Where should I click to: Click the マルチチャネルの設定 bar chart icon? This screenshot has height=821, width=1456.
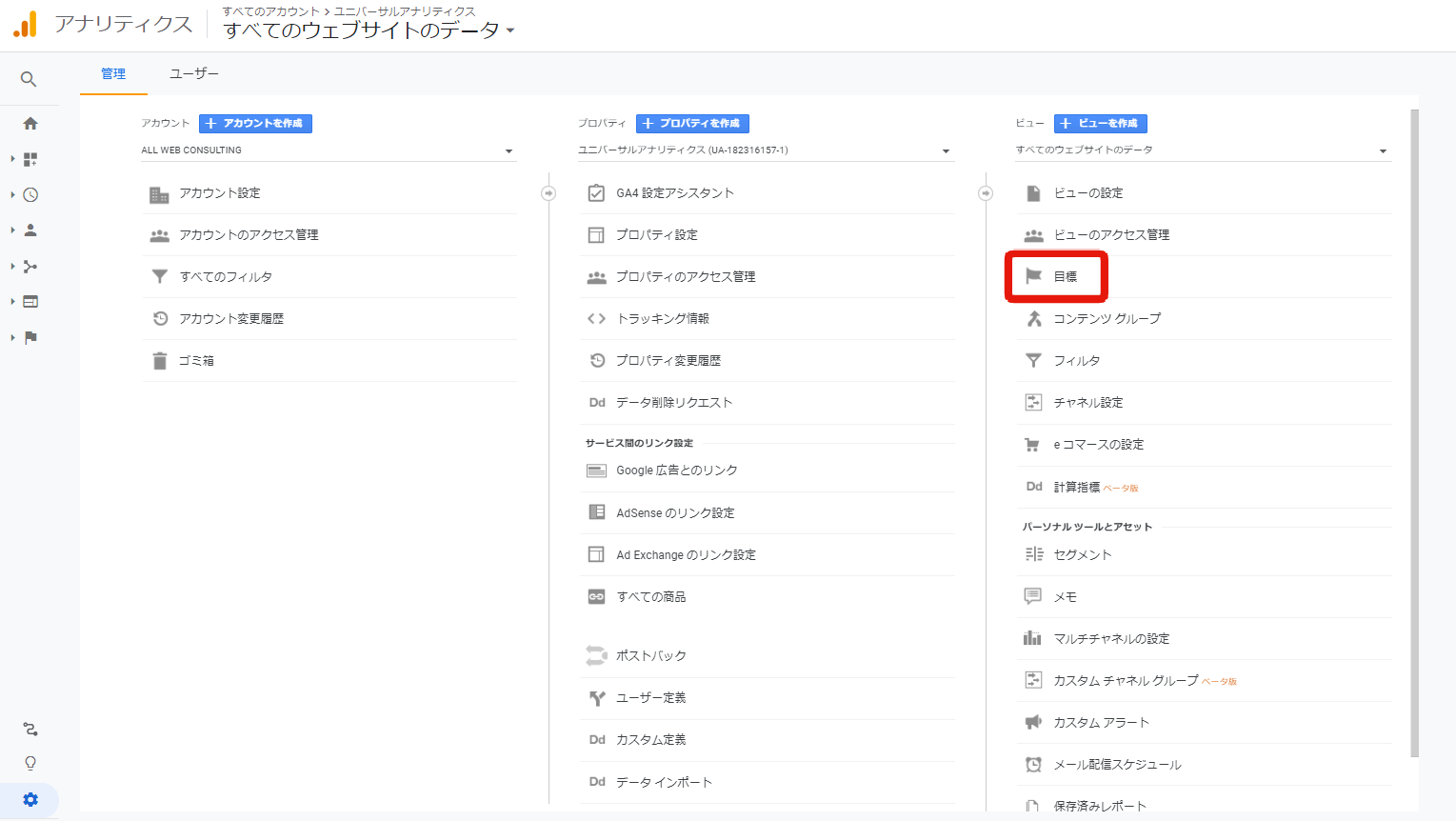1032,638
